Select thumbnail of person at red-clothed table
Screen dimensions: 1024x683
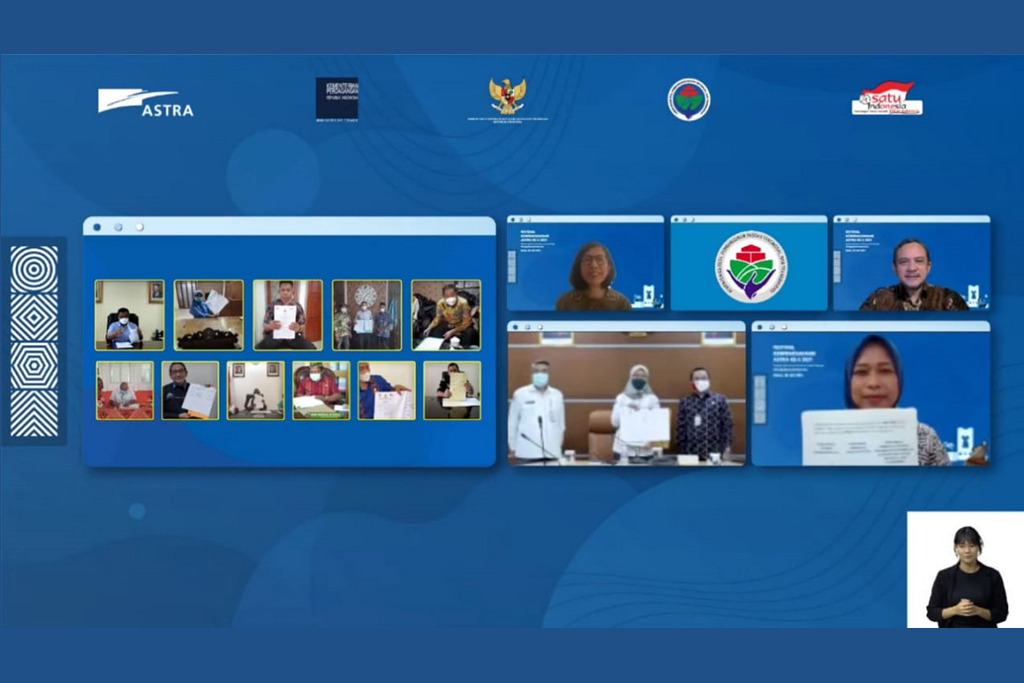coord(125,390)
